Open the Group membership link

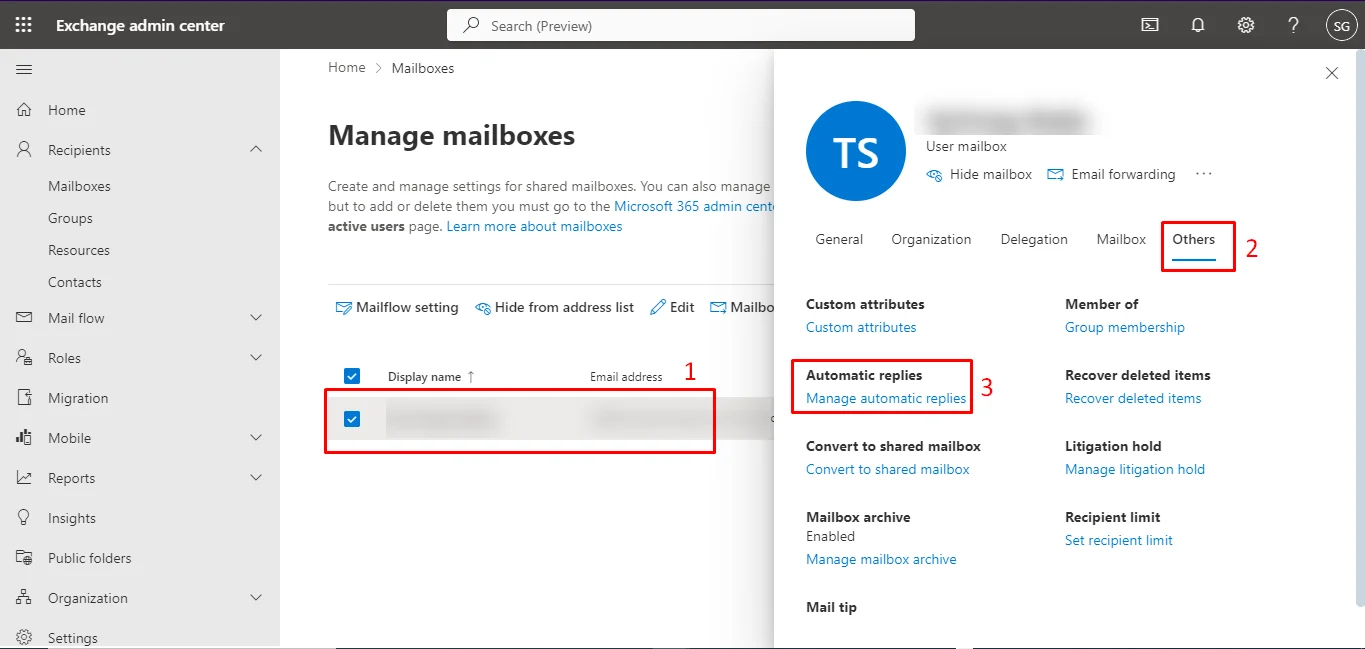[x=1125, y=327]
